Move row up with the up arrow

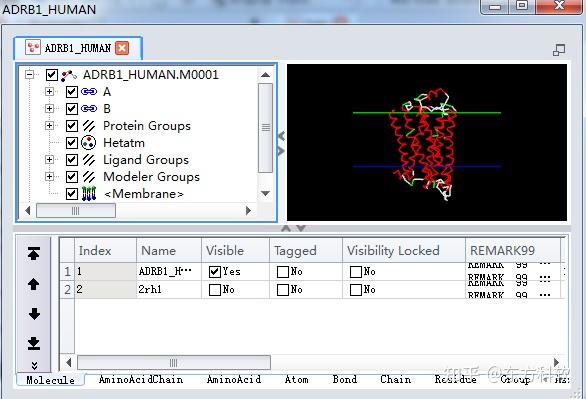(x=34, y=284)
